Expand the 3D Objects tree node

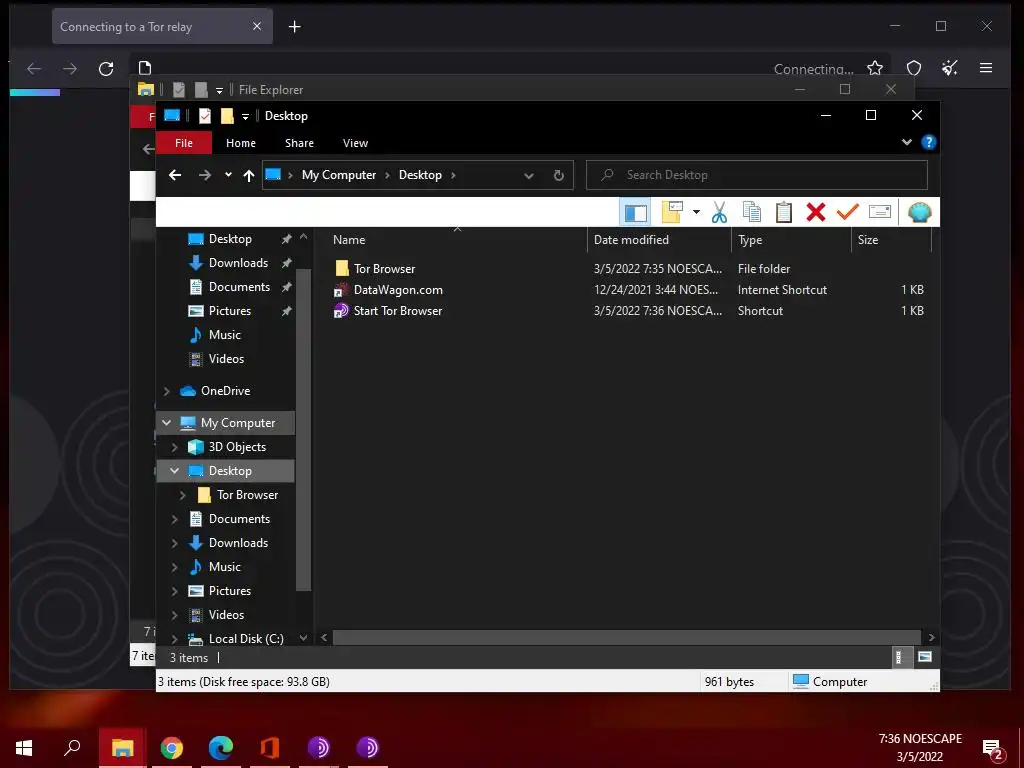pyautogui.click(x=174, y=447)
